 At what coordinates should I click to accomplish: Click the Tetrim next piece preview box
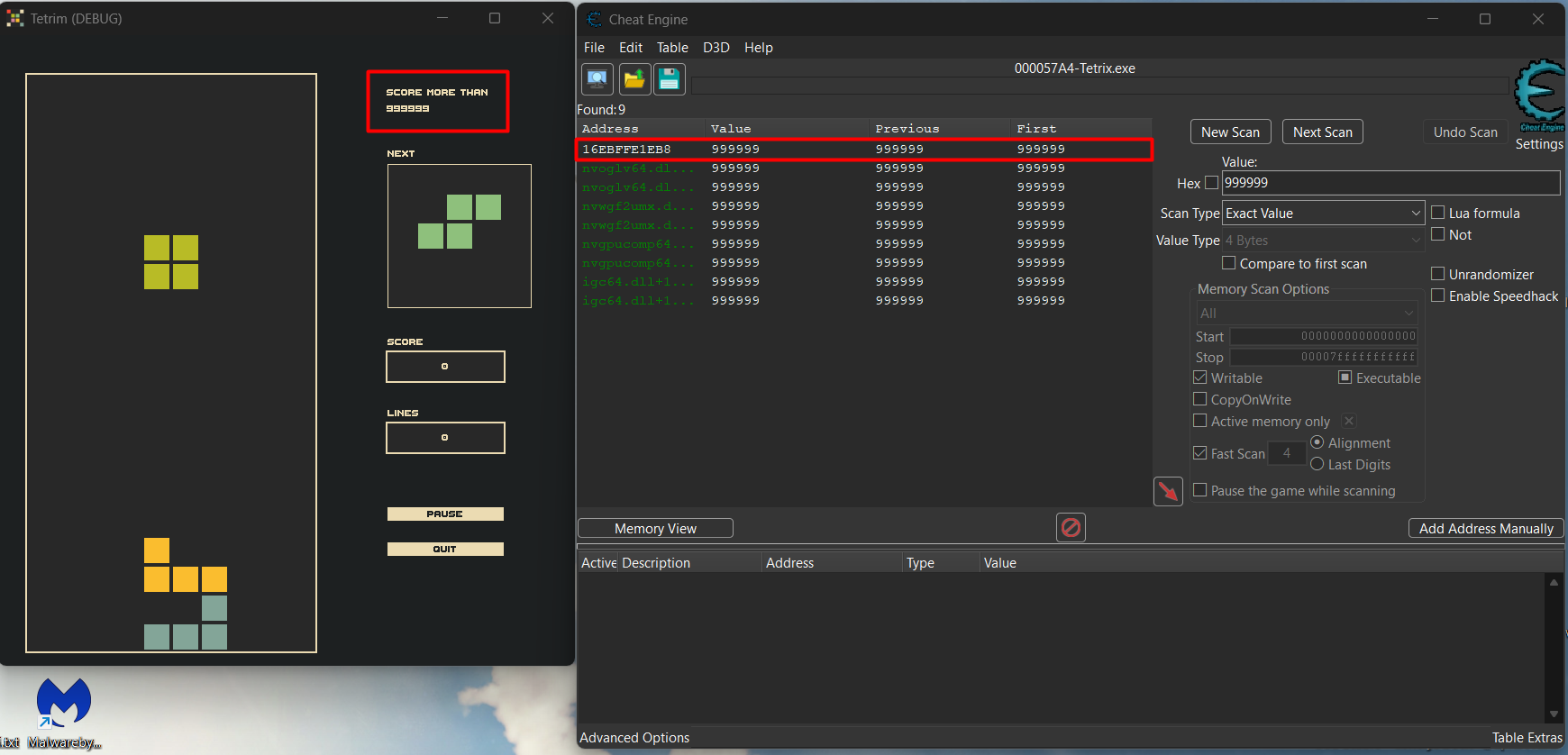click(460, 236)
